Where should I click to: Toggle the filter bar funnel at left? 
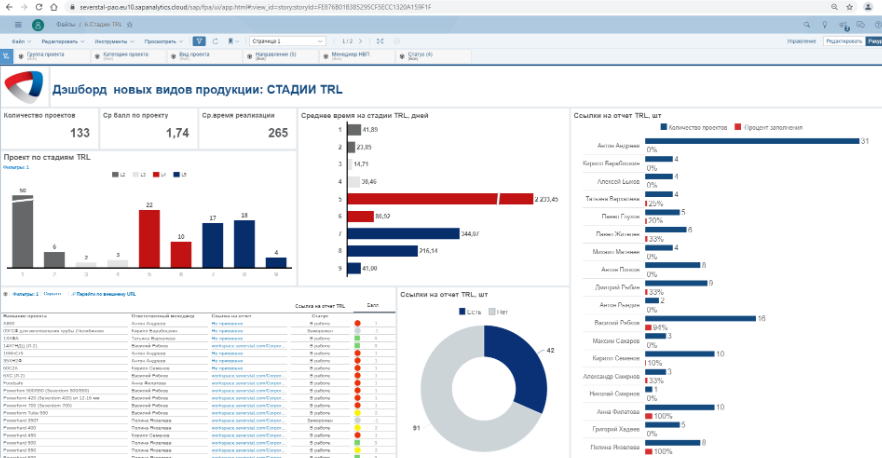pos(7,57)
